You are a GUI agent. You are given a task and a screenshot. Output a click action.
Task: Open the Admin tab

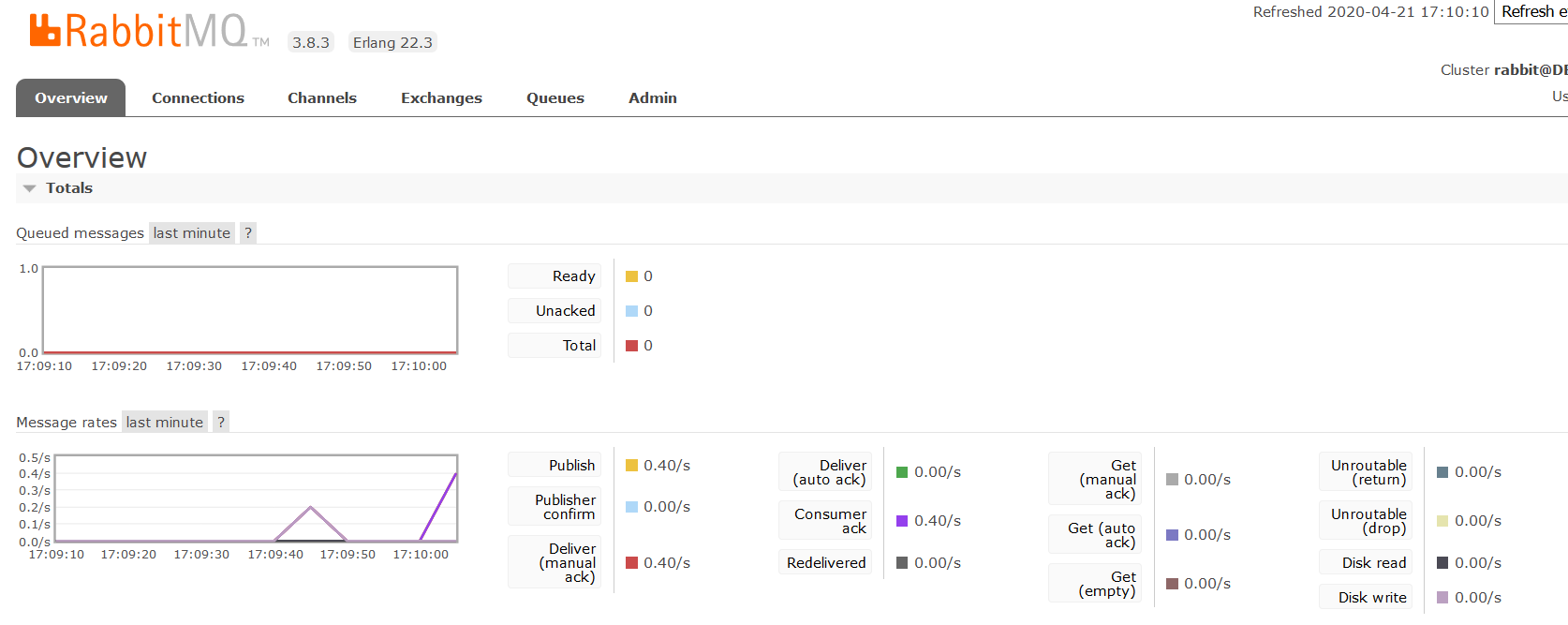[x=652, y=97]
